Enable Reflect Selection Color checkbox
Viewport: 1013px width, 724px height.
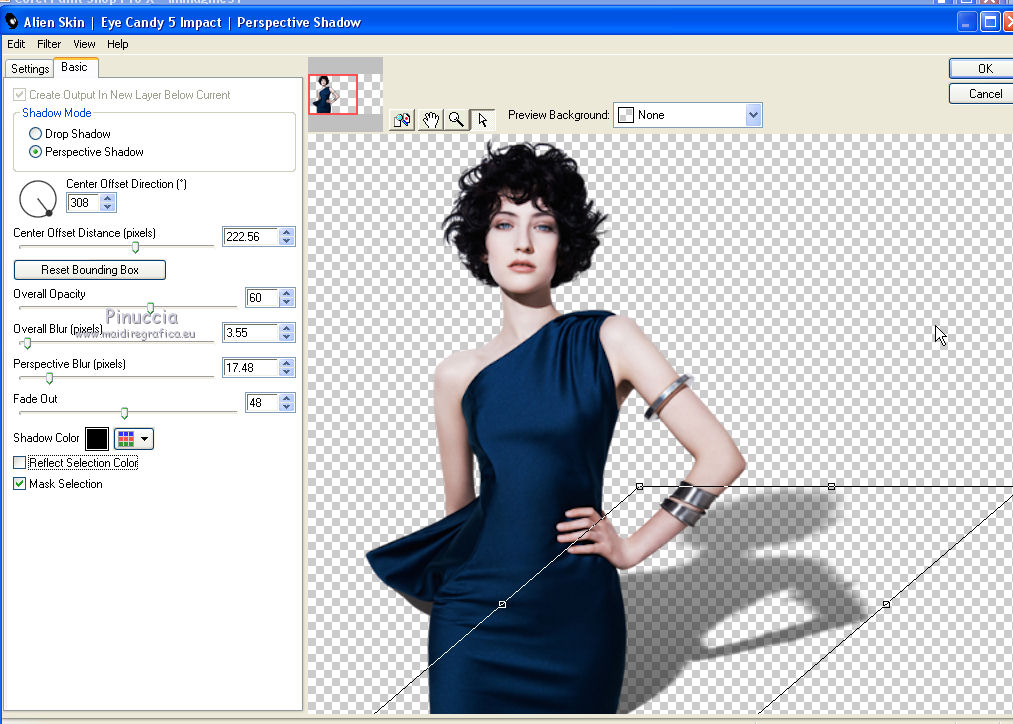tap(19, 463)
